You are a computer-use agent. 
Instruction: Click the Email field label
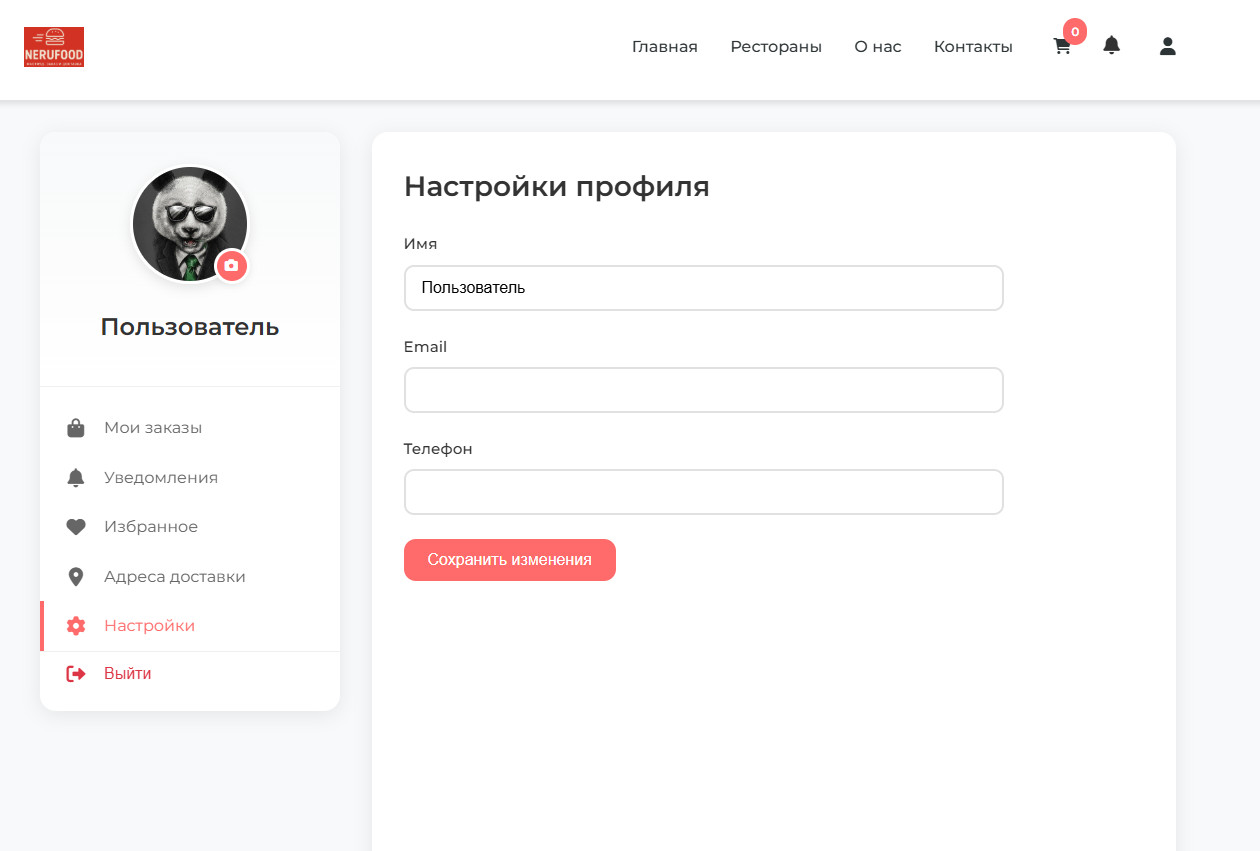(426, 347)
